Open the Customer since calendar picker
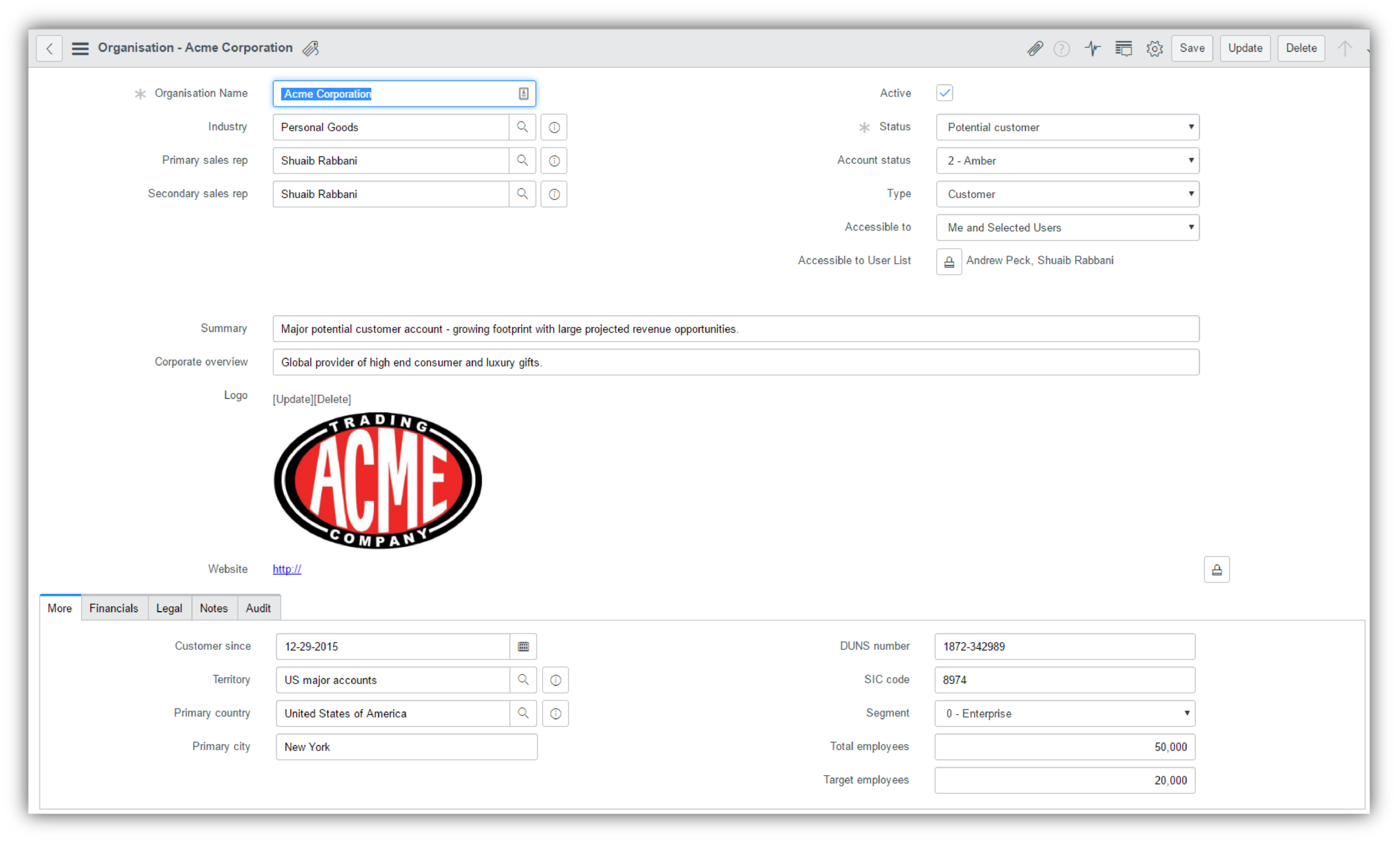This screenshot has height=844, width=1400. point(523,646)
